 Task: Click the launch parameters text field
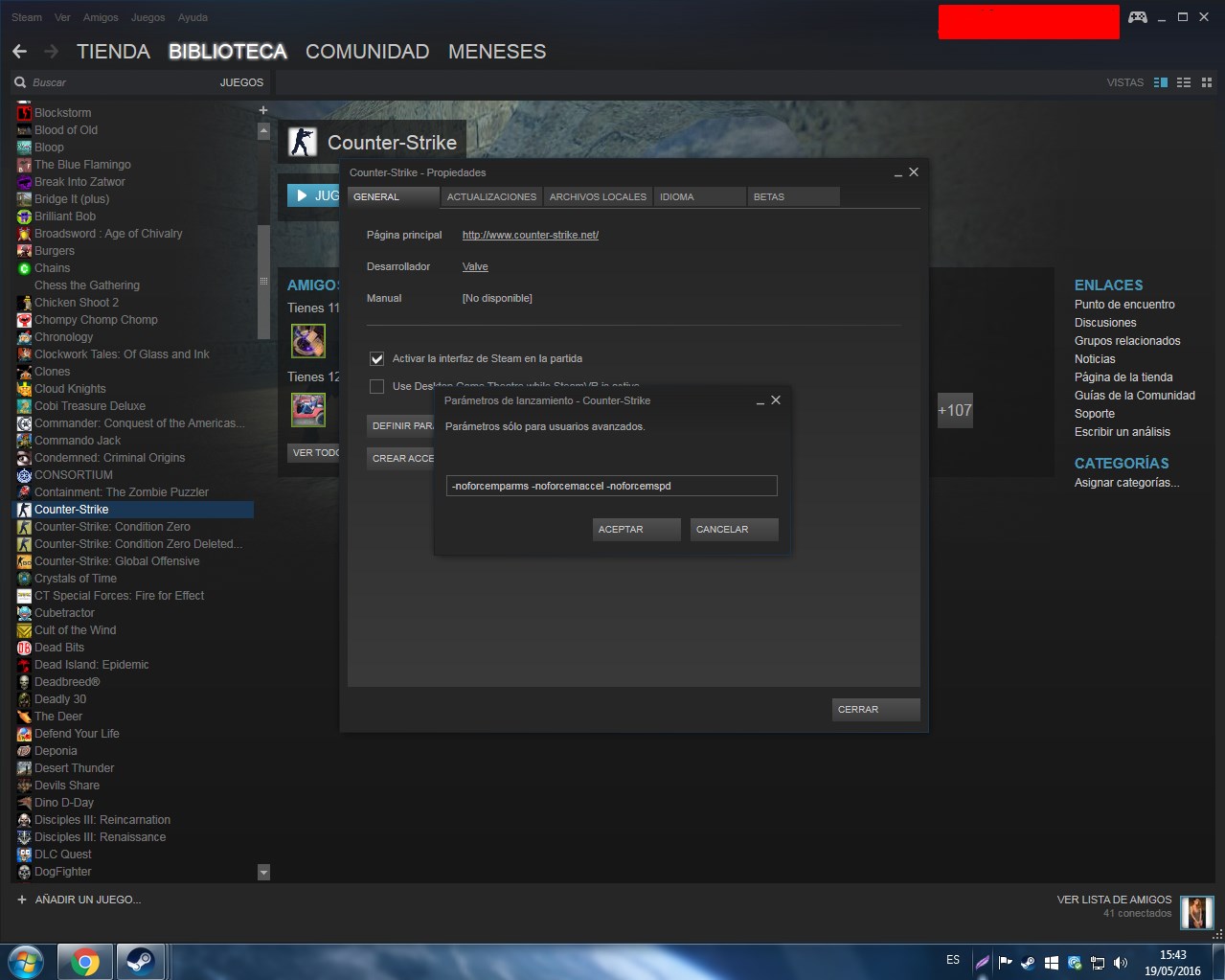(x=612, y=486)
